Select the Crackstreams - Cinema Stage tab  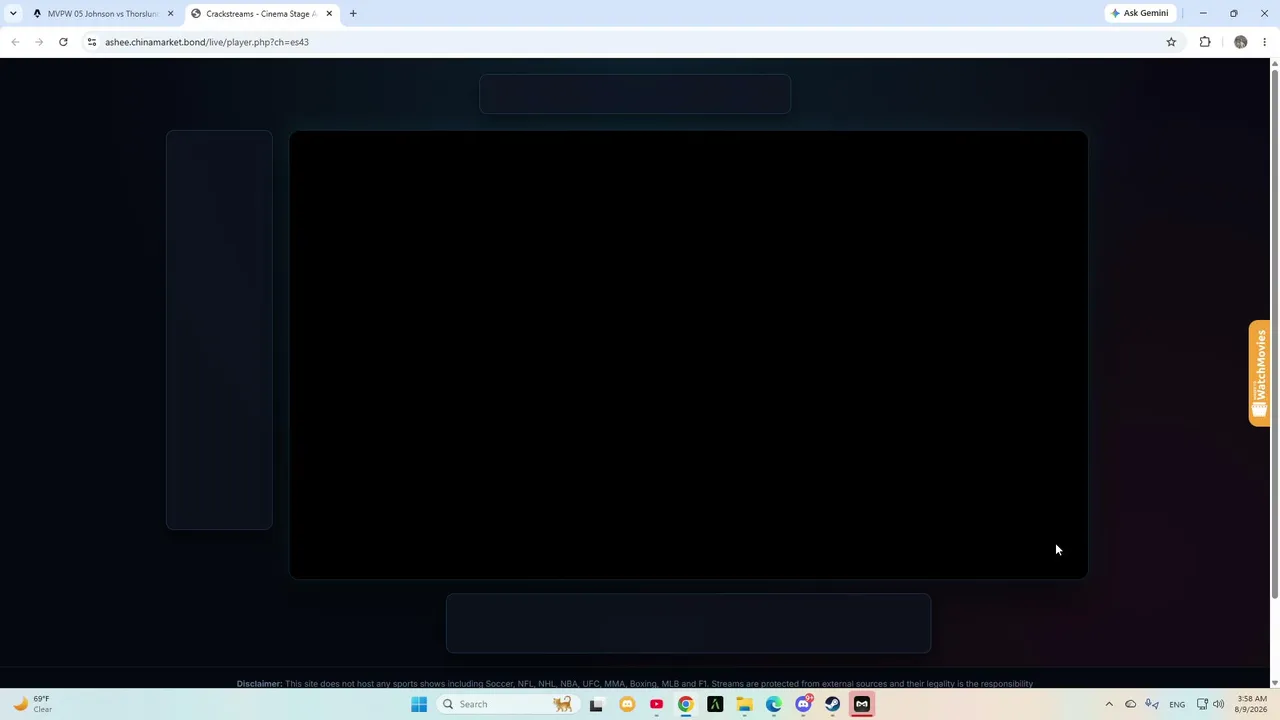point(260,13)
